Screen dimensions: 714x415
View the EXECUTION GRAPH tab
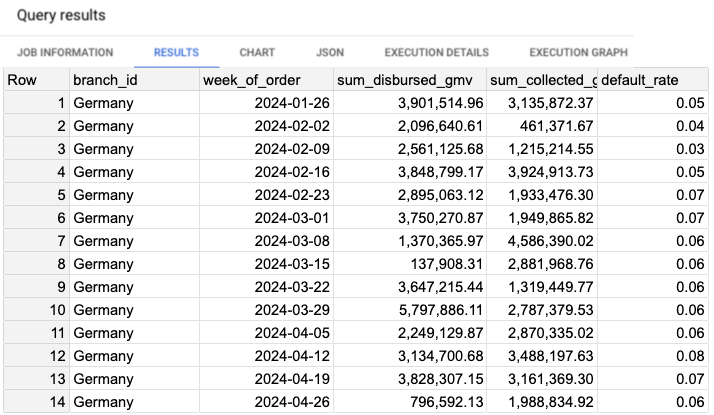(x=578, y=52)
